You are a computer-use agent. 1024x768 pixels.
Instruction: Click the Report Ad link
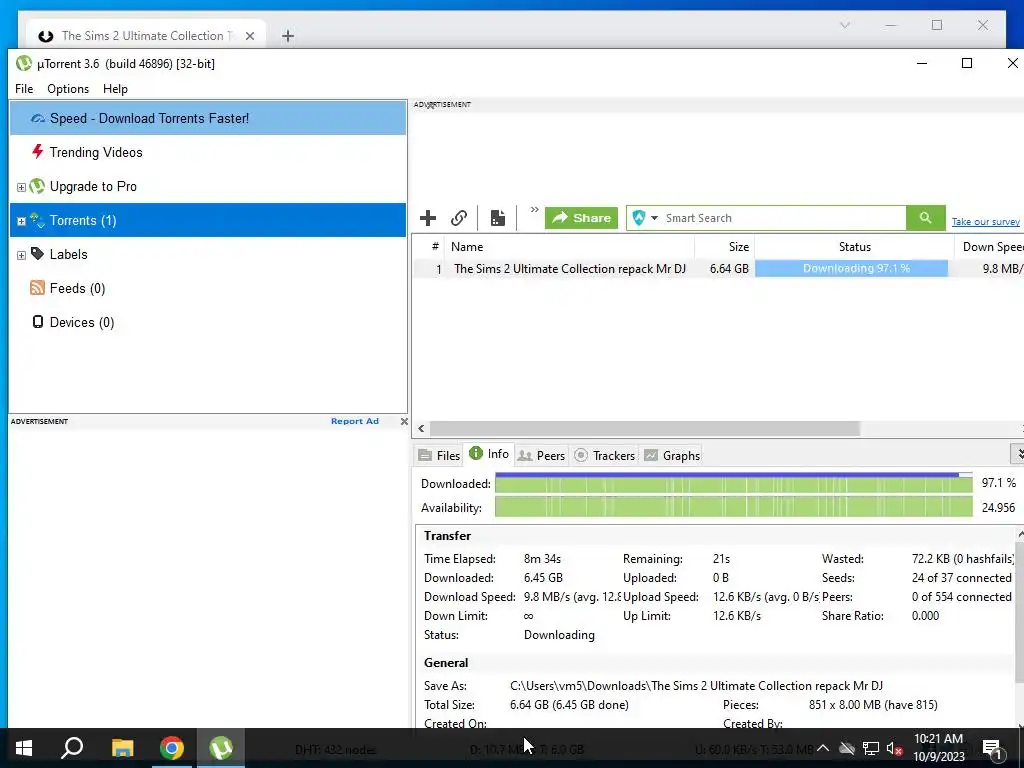[x=355, y=421]
